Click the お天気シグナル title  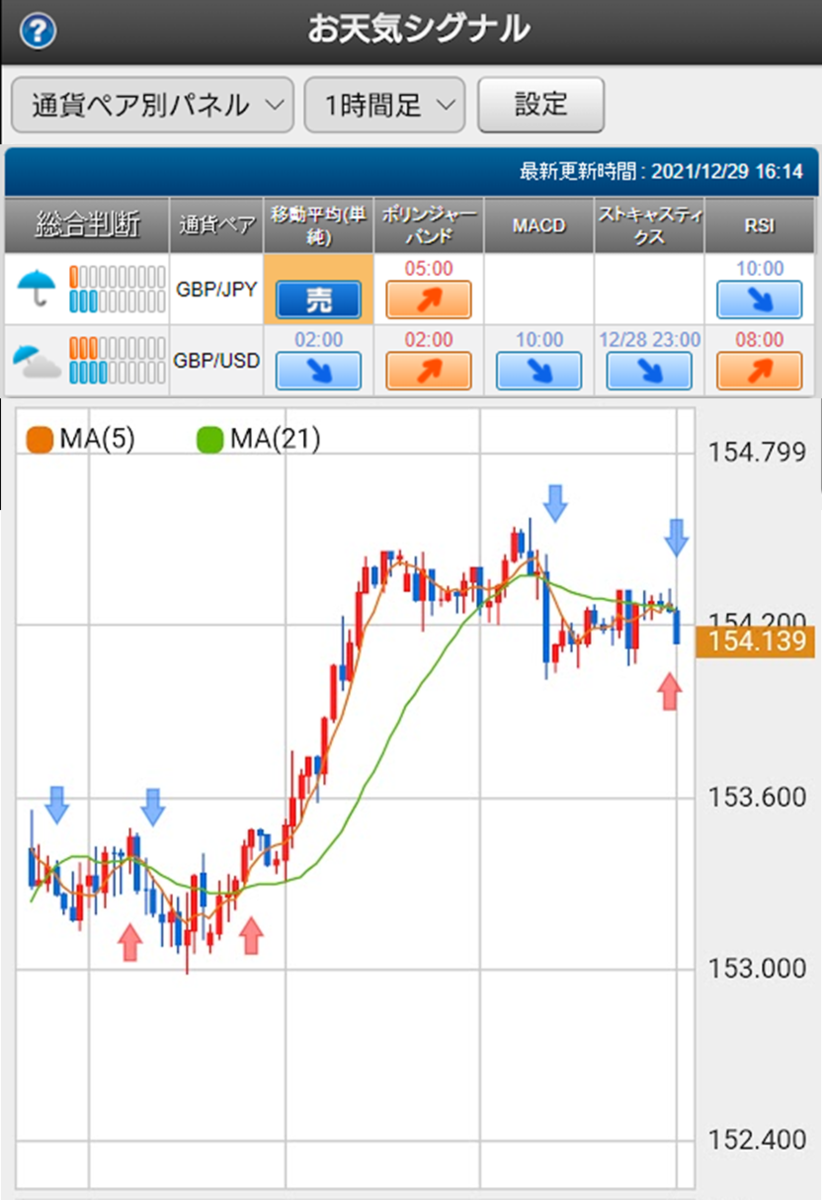(418, 30)
